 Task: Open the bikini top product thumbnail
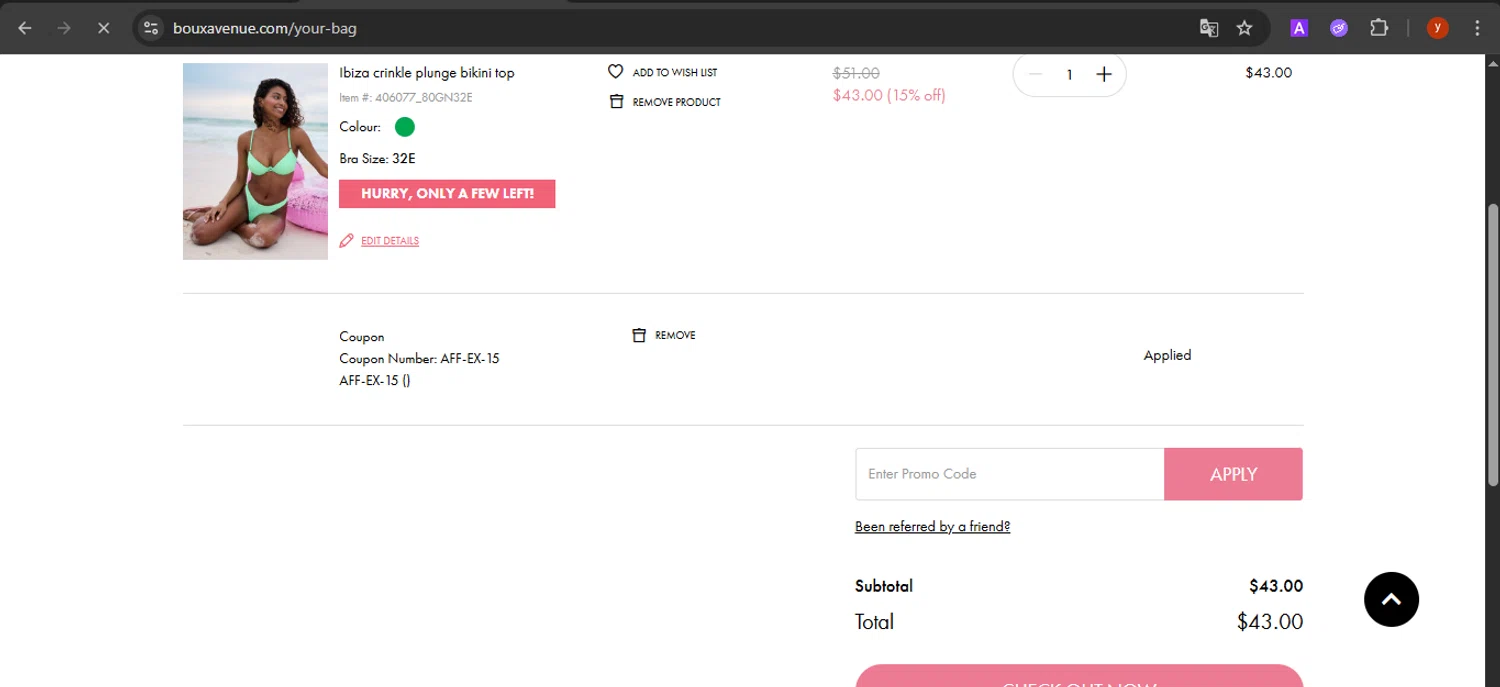(x=255, y=161)
